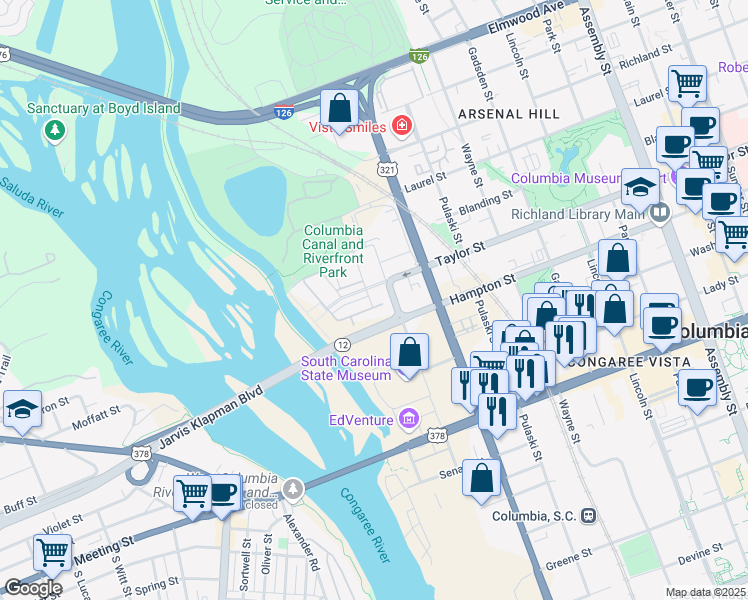The height and width of the screenshot is (600, 748).
Task: Select the coffee cup marker beside West Columbia cart
Action: tap(223, 495)
